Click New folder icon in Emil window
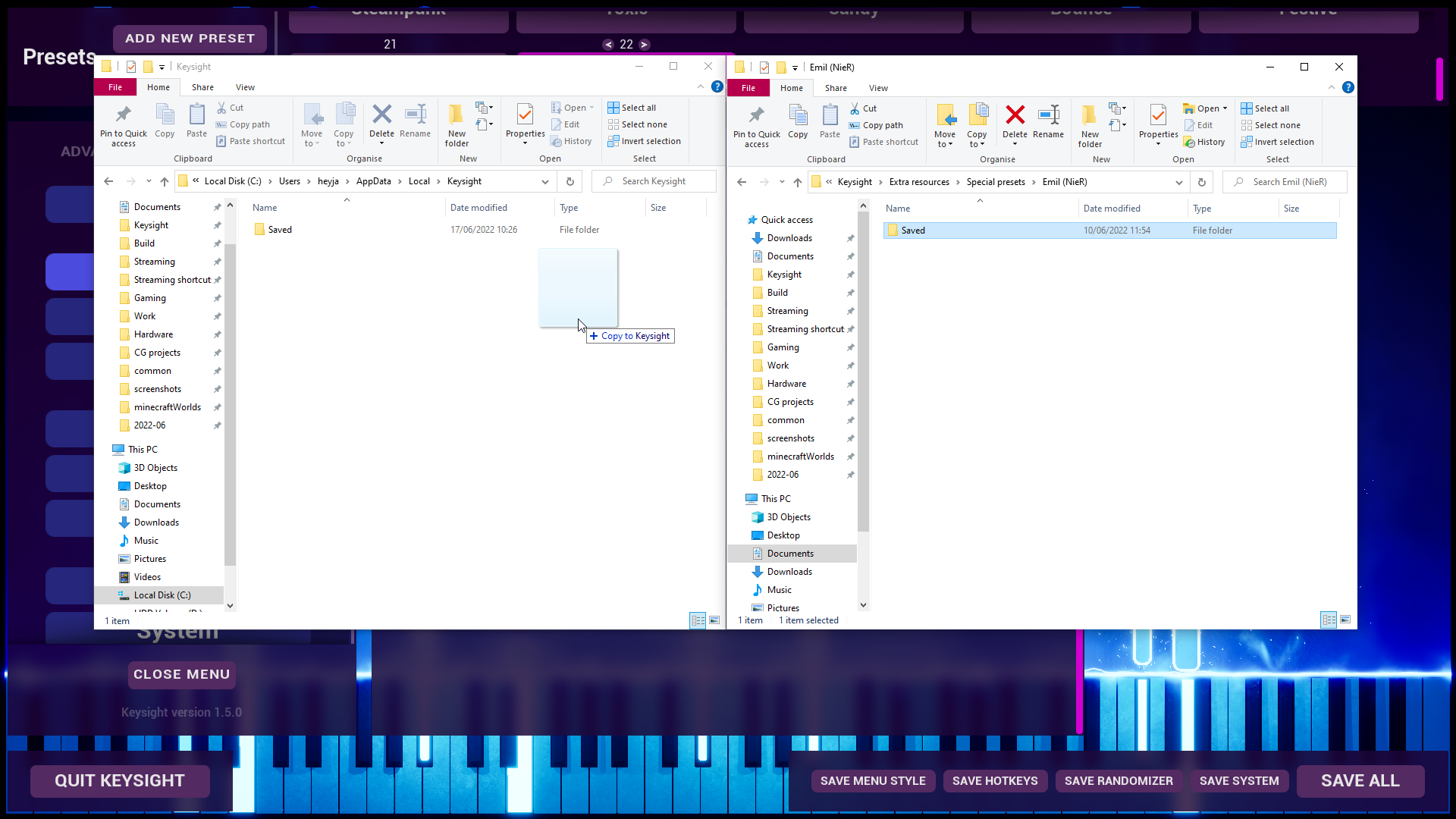 [x=1089, y=116]
